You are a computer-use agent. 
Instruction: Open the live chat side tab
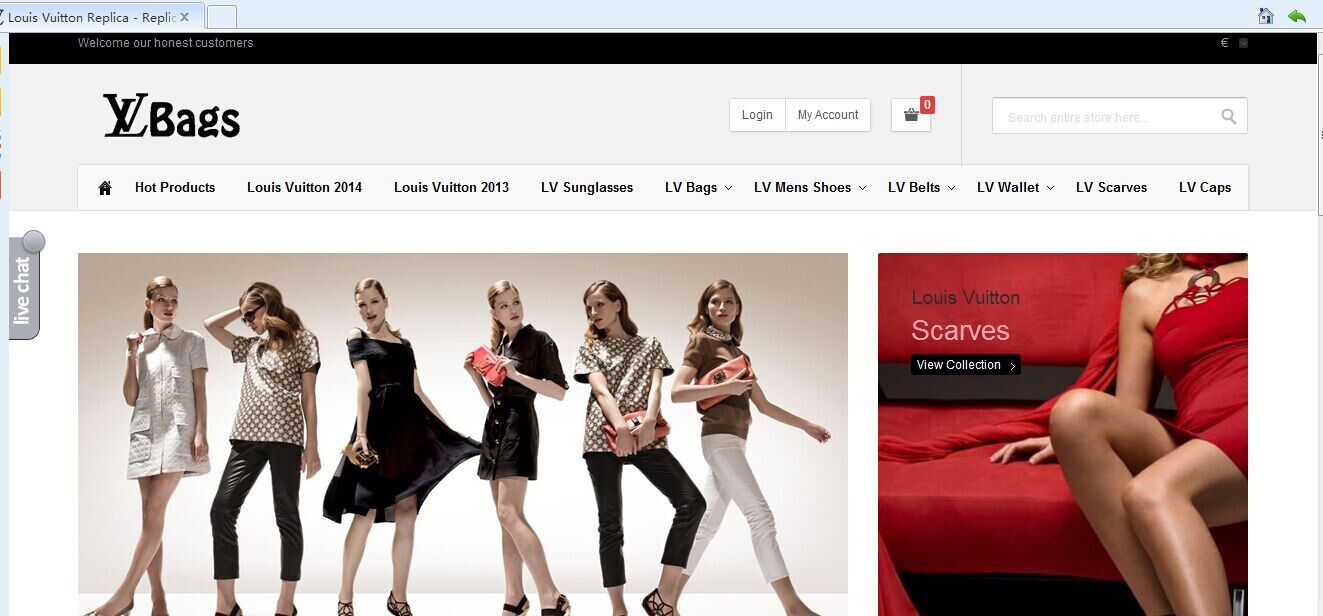click(24, 288)
